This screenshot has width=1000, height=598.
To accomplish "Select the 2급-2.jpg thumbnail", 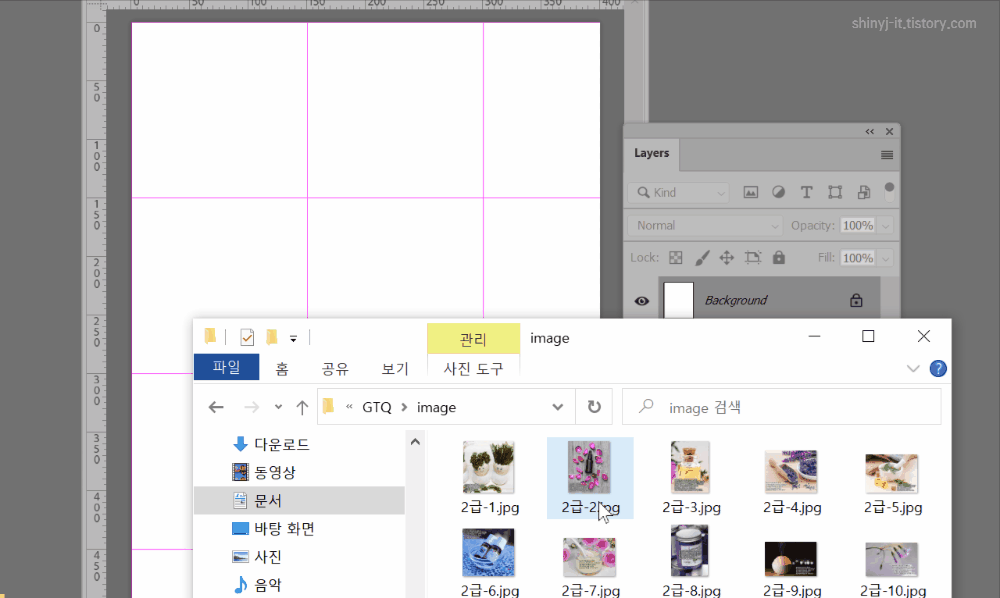I will pyautogui.click(x=589, y=467).
